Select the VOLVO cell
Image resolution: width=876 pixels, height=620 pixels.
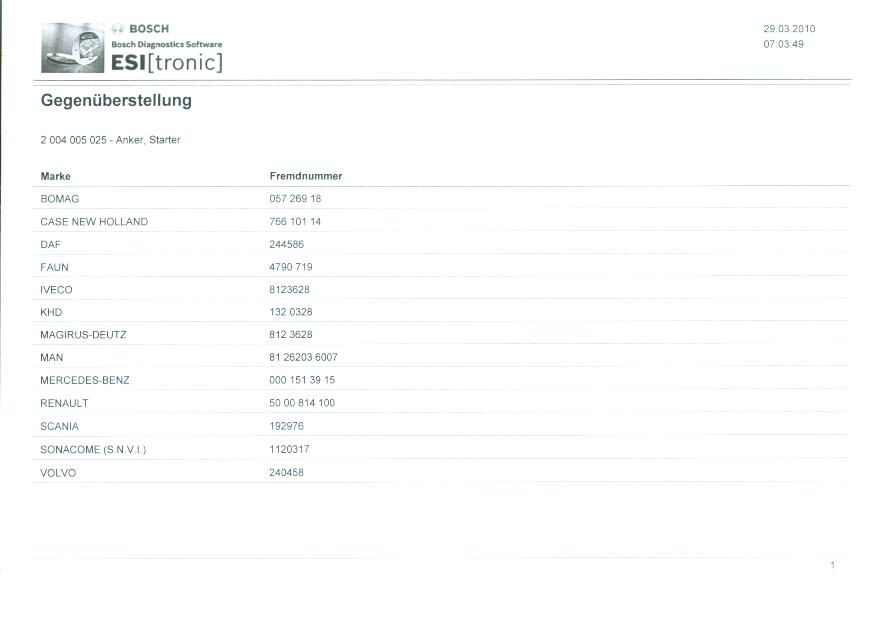coord(58,473)
